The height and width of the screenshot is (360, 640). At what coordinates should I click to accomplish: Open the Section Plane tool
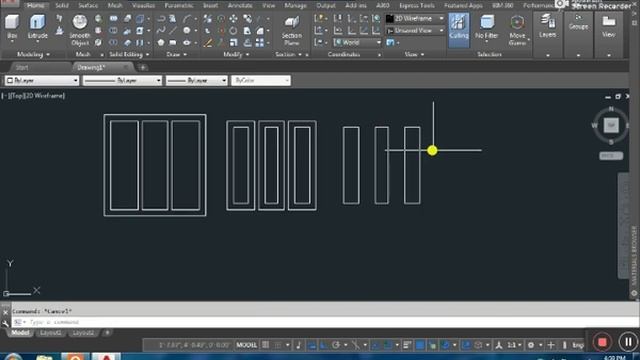pyautogui.click(x=292, y=31)
